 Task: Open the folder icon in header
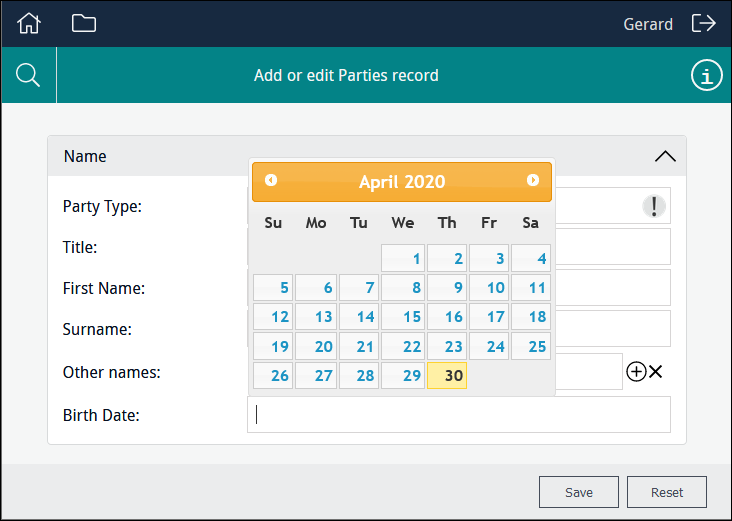coord(84,23)
